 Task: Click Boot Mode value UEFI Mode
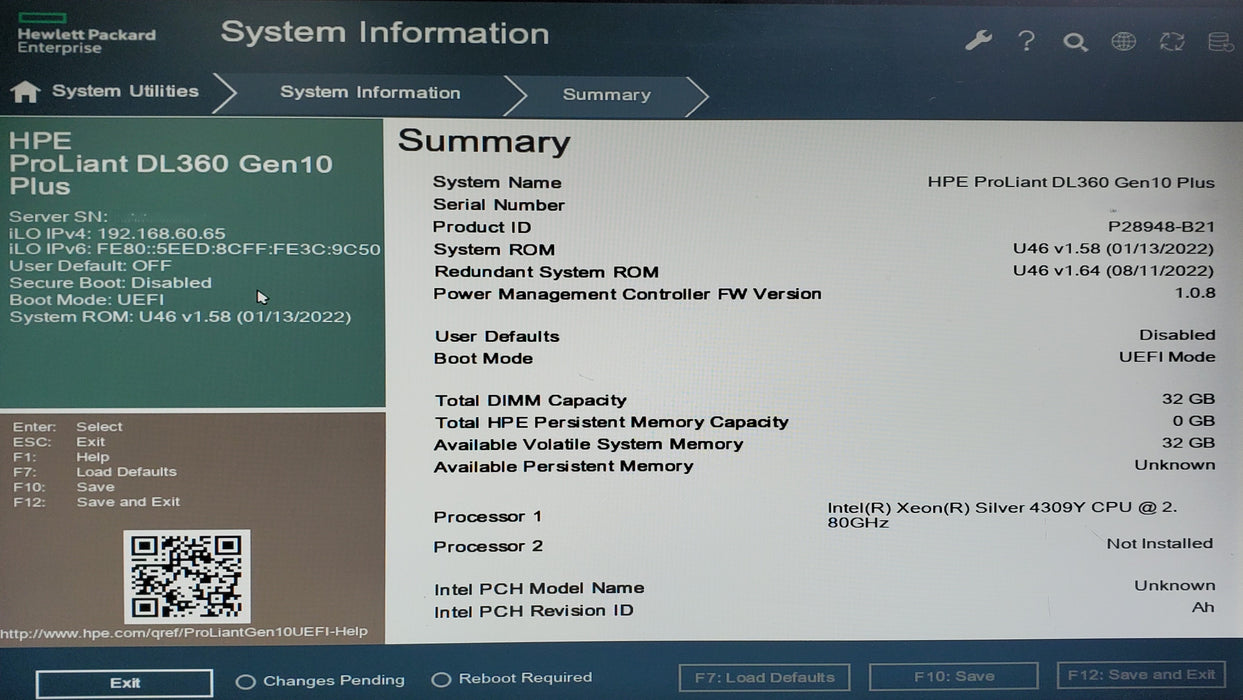[1167, 357]
